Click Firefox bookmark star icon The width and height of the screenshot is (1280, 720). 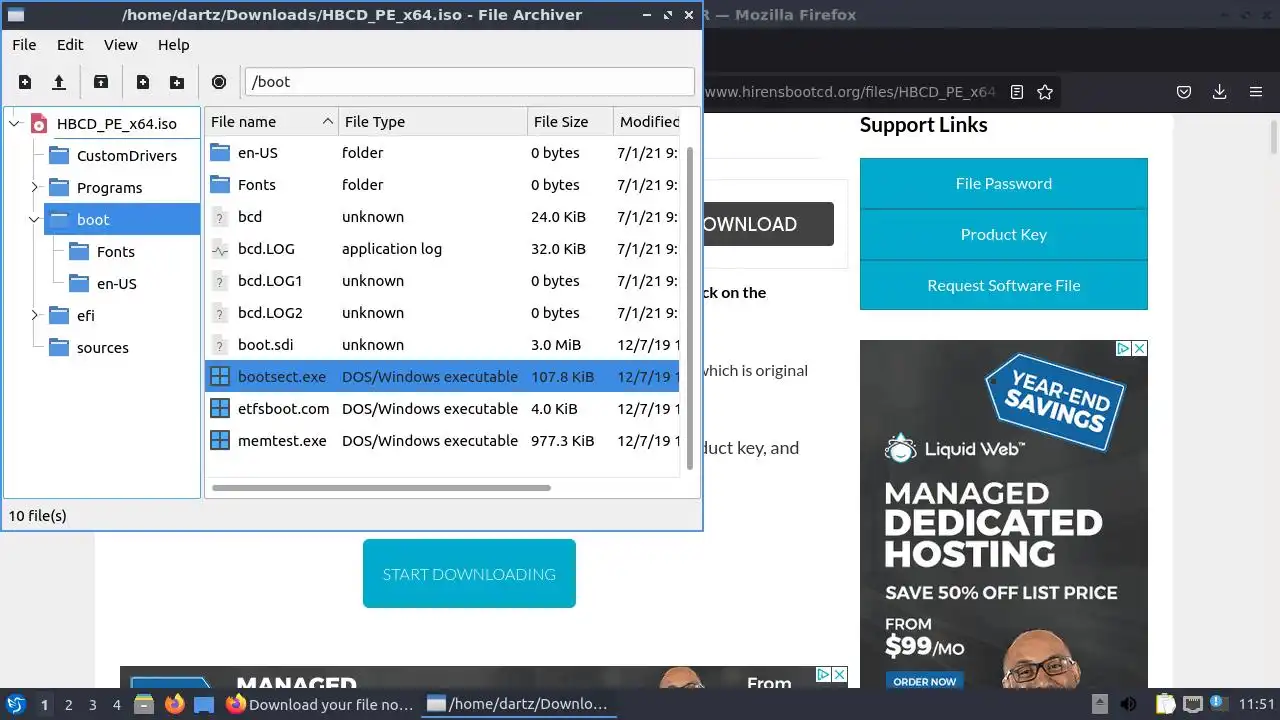click(x=1045, y=92)
